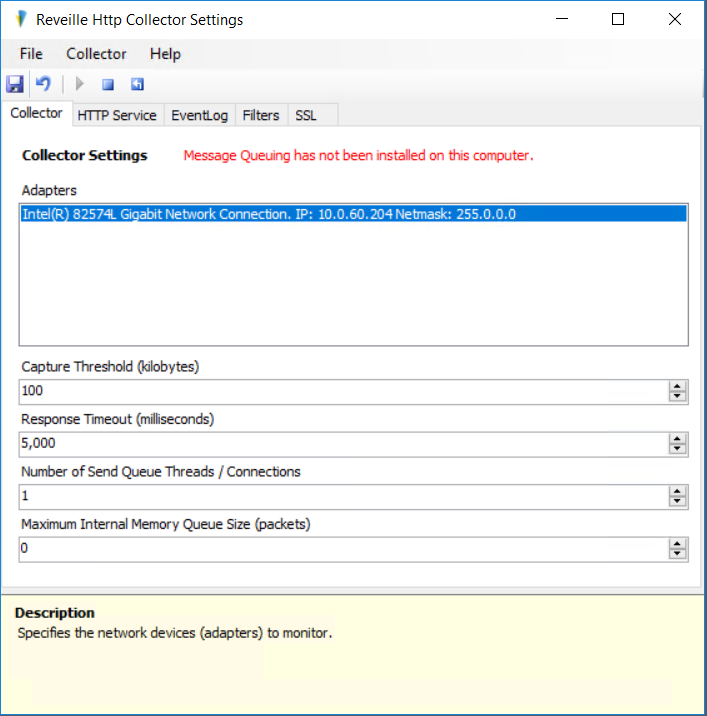Click the Collector Settings heading
Screen dimensions: 707x716
[x=84, y=155]
